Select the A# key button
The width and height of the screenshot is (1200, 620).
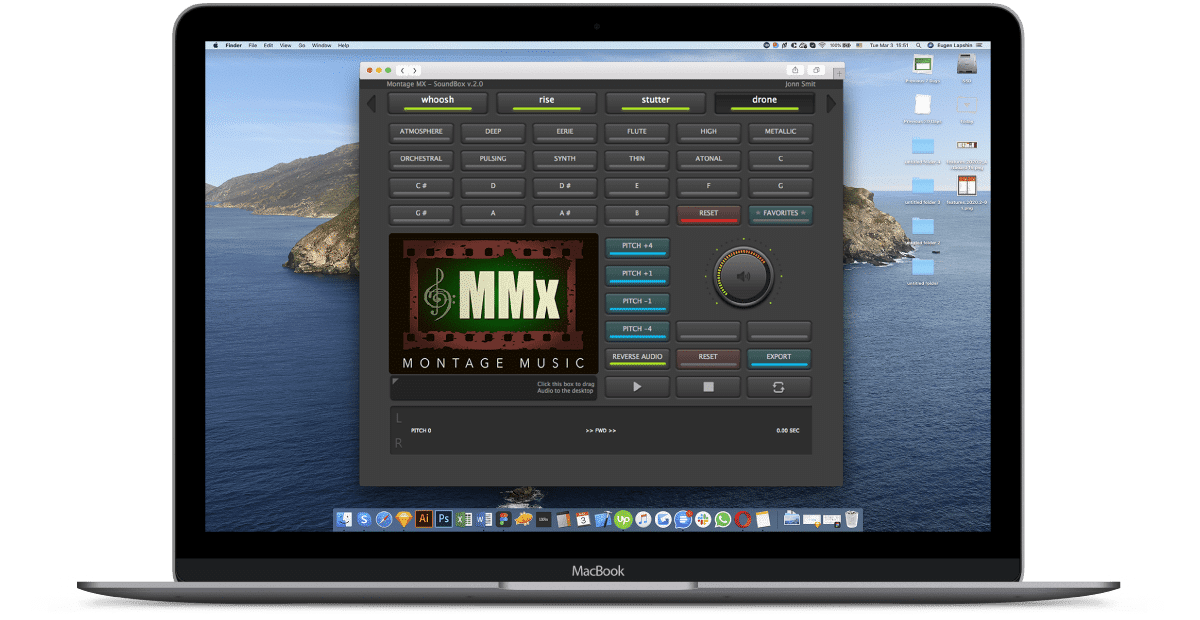(x=565, y=215)
